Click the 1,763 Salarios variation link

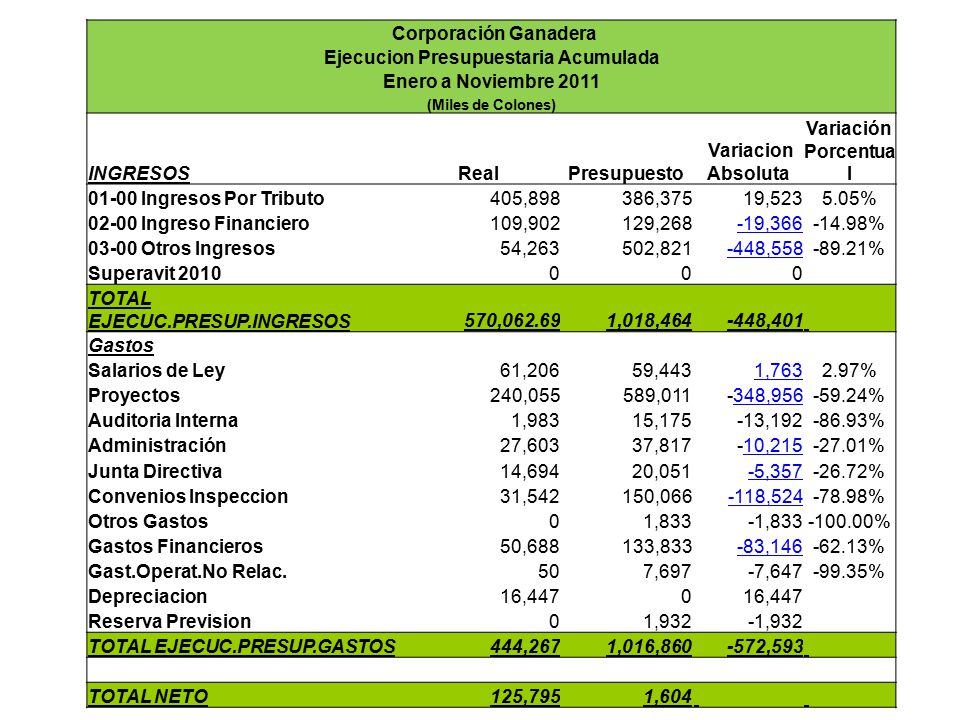[778, 370]
